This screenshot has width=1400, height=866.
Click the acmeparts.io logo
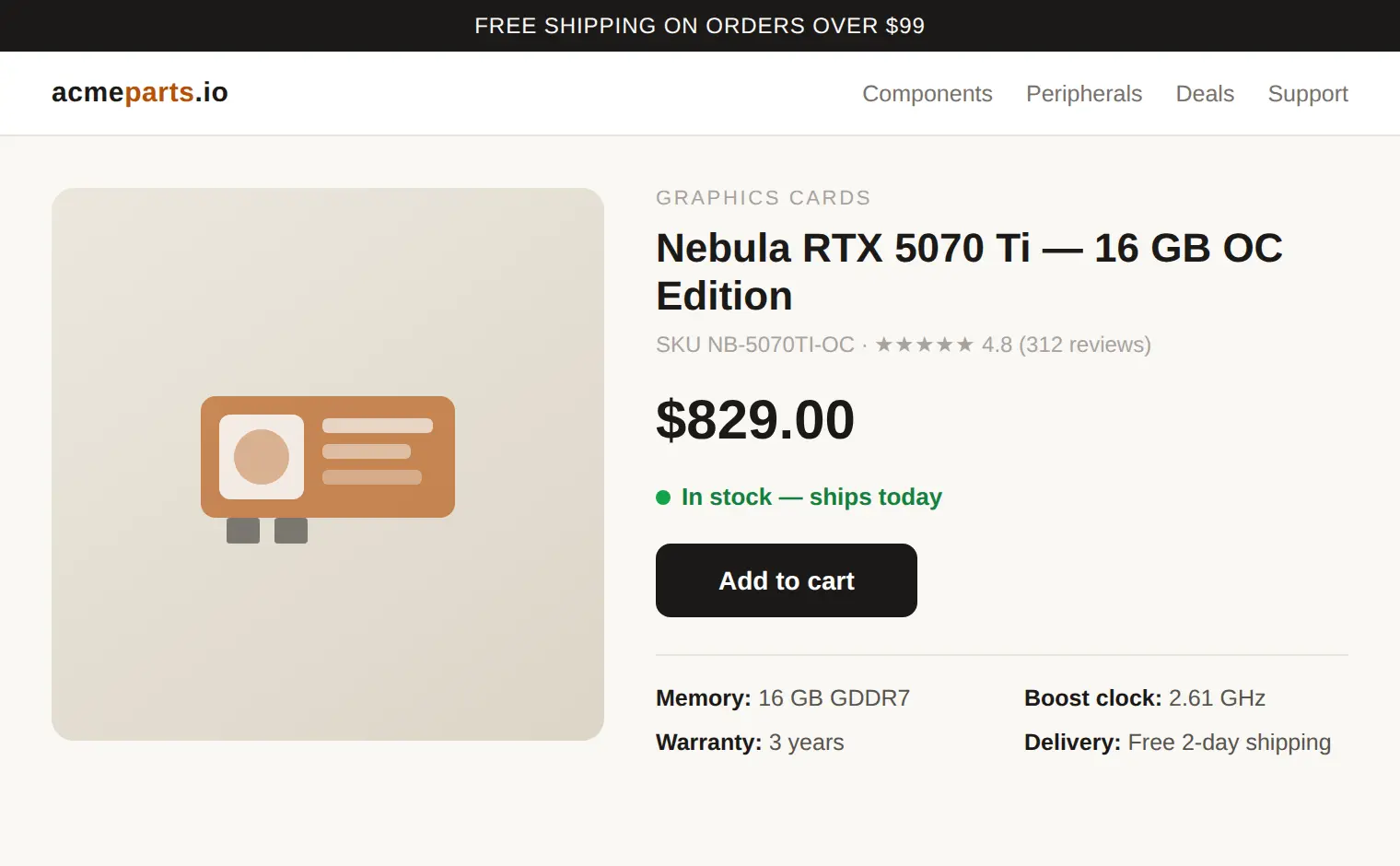point(140,92)
